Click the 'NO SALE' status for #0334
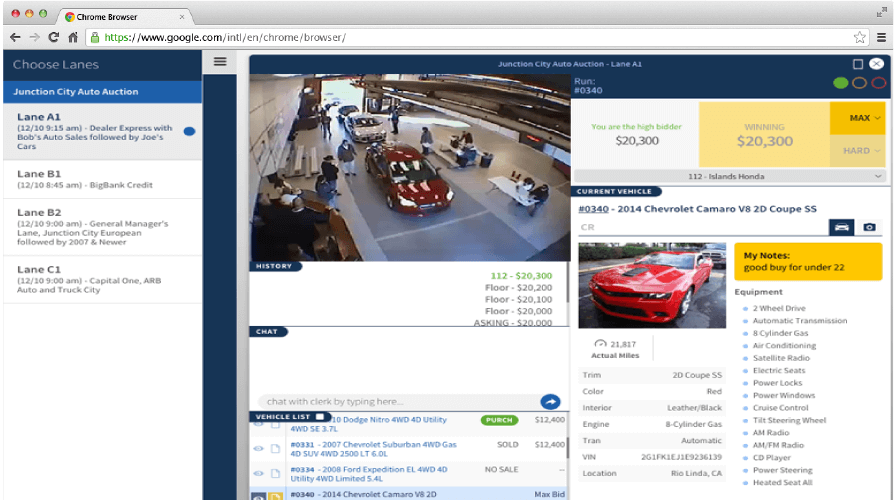 (502, 469)
